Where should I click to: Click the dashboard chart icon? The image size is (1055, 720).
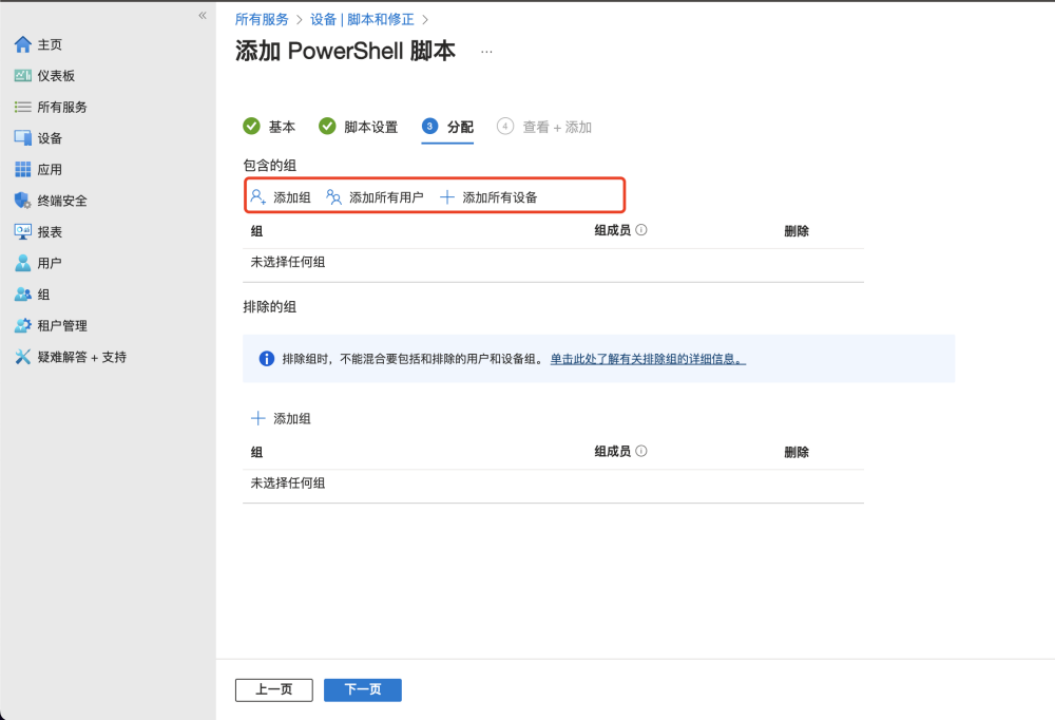pos(23,75)
